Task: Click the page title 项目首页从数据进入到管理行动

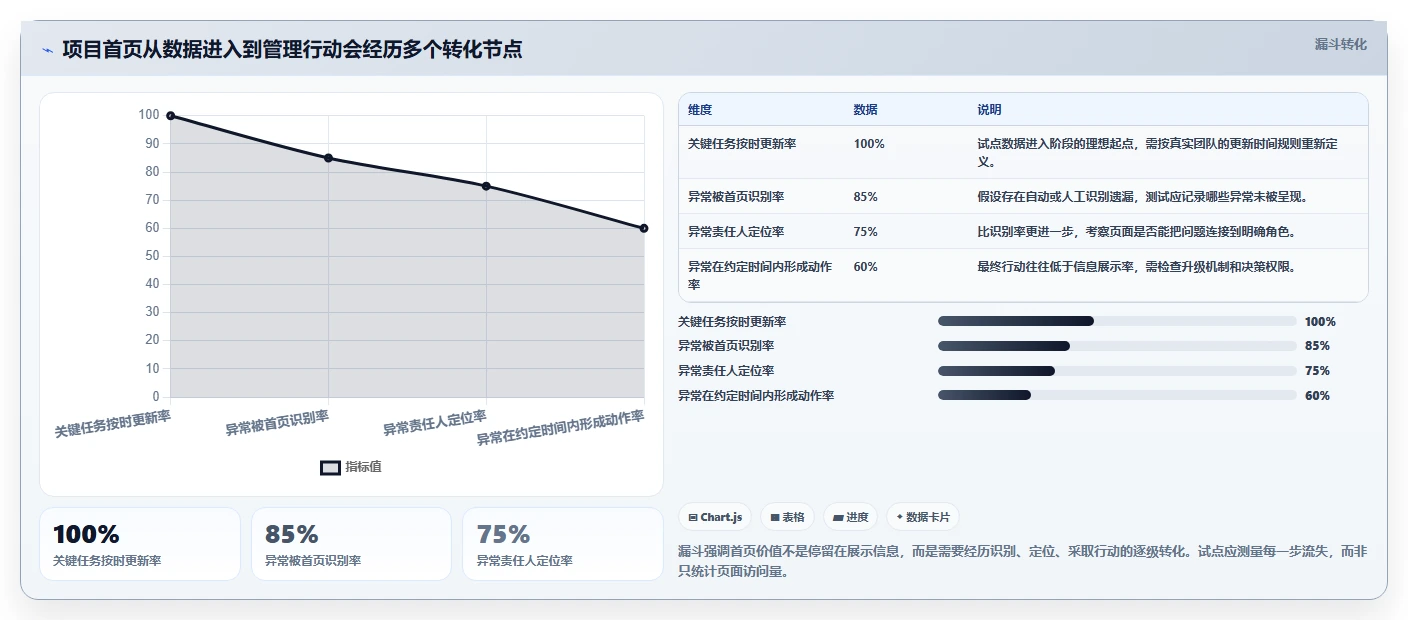Action: pos(292,49)
